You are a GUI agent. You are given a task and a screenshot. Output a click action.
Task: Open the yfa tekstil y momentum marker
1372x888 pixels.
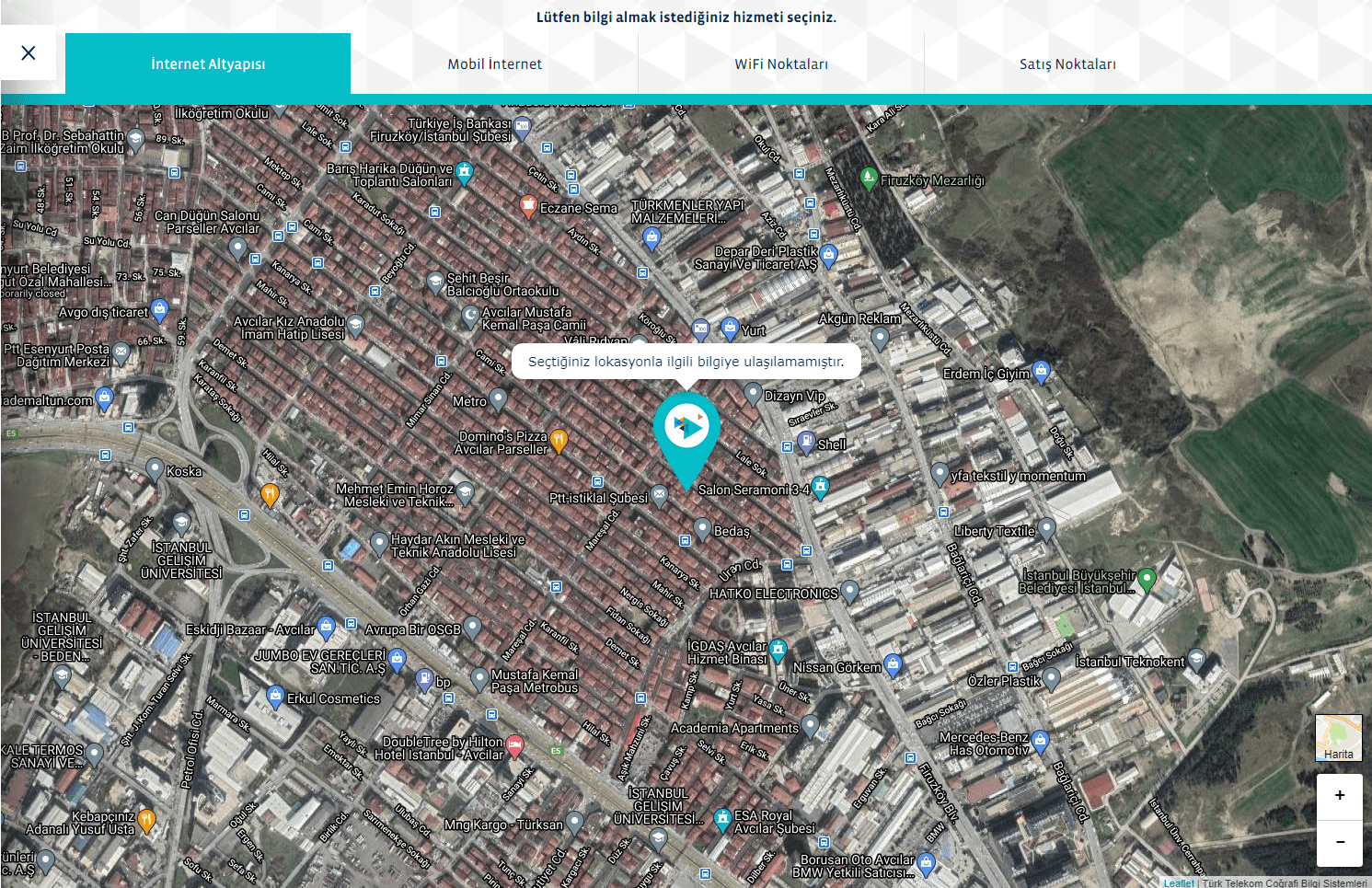click(939, 474)
